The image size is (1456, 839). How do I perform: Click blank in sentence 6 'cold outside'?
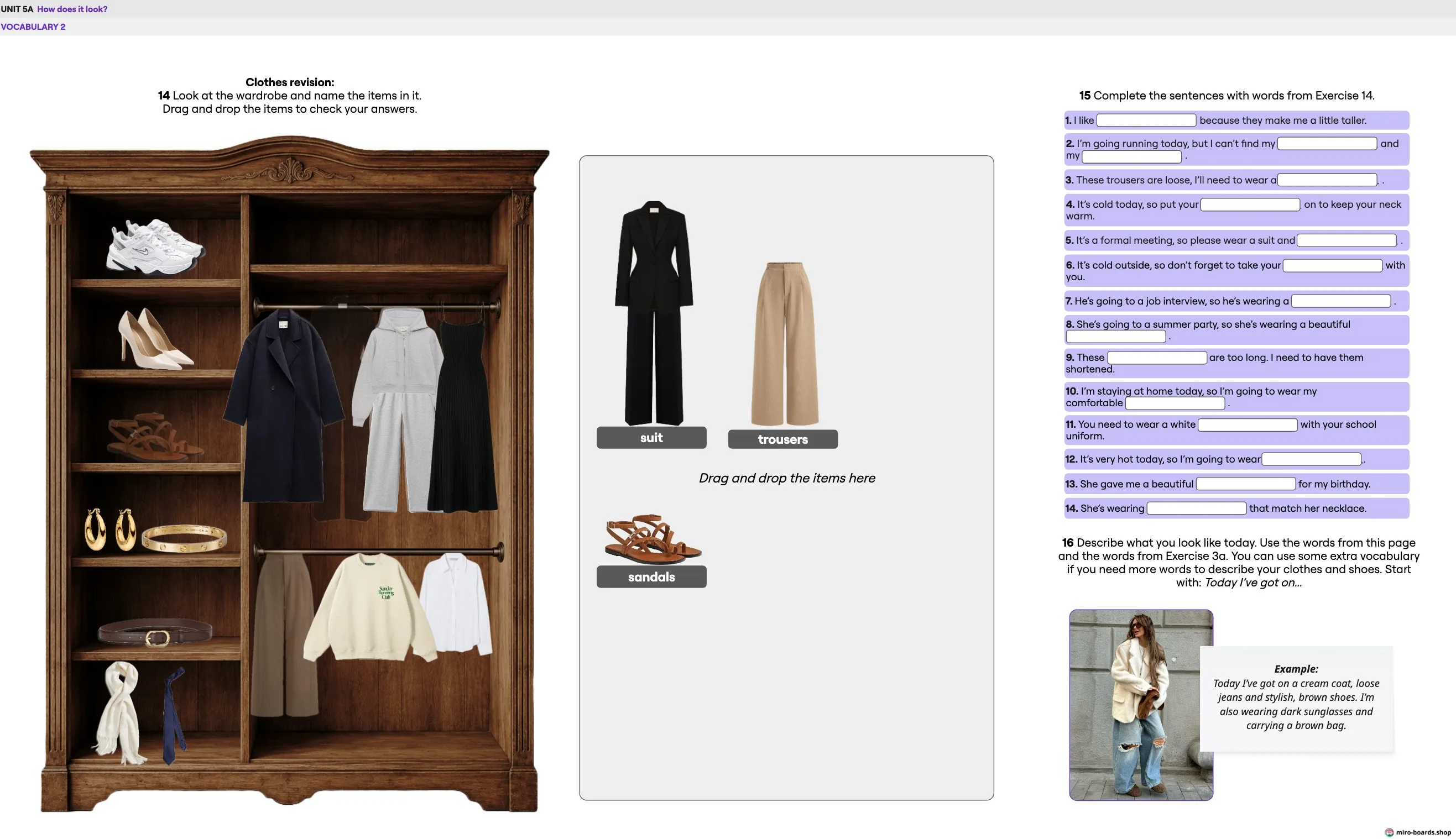(x=1333, y=265)
